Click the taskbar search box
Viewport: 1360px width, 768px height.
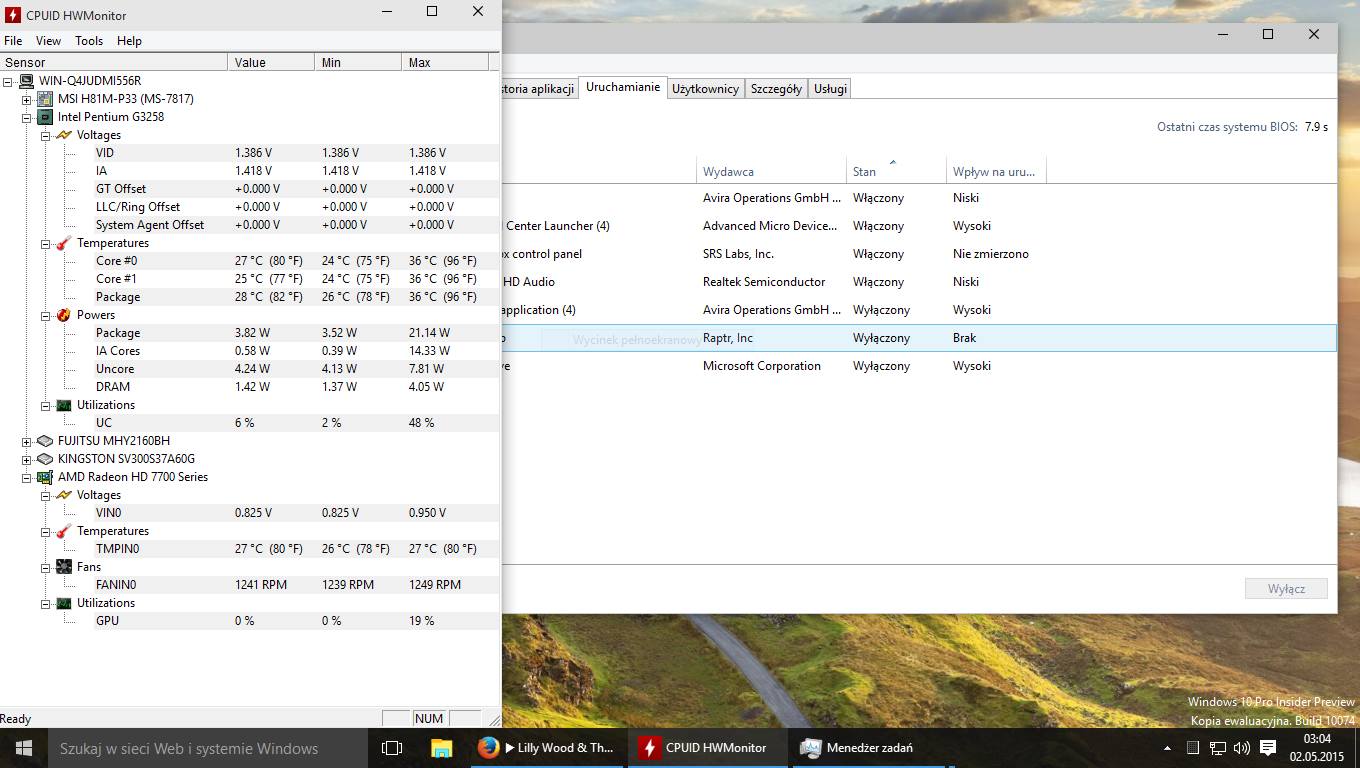coord(208,748)
